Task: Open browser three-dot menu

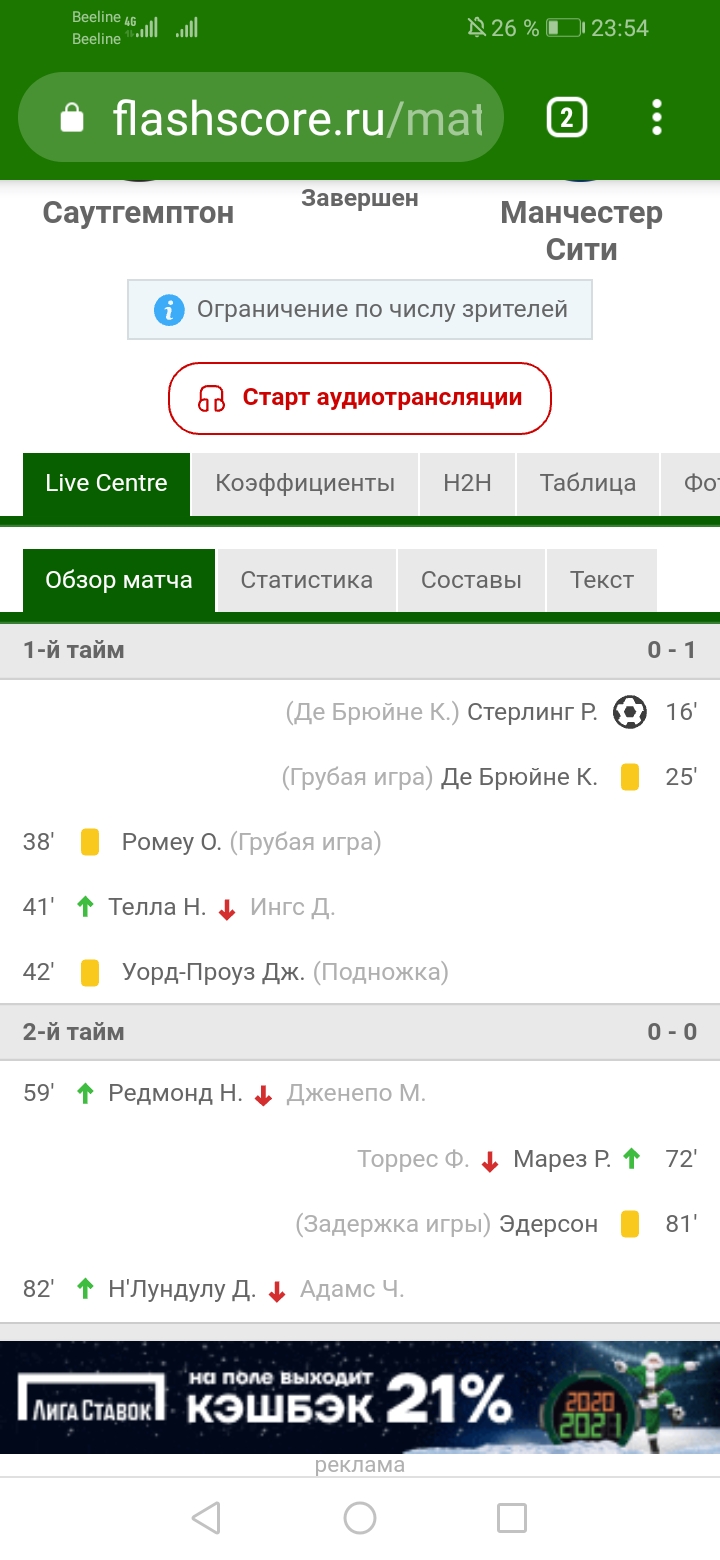Action: [656, 118]
